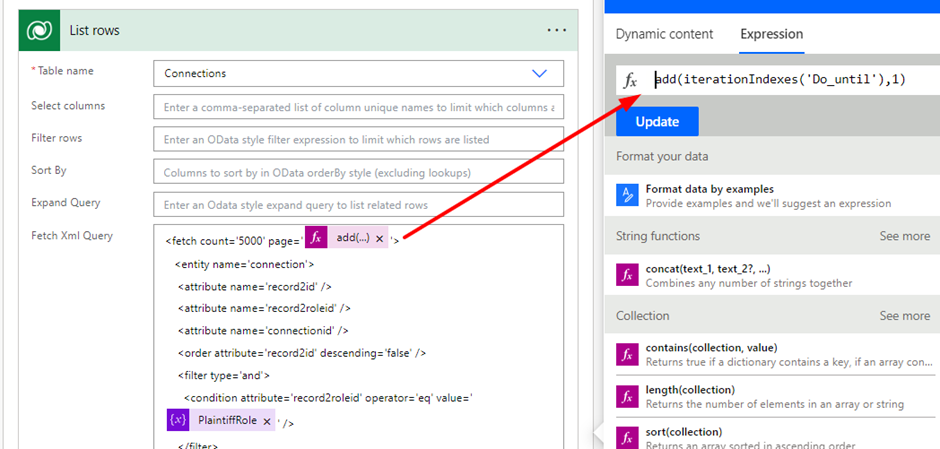Click the sort function fx icon
This screenshot has width=940, height=449.
[627, 437]
